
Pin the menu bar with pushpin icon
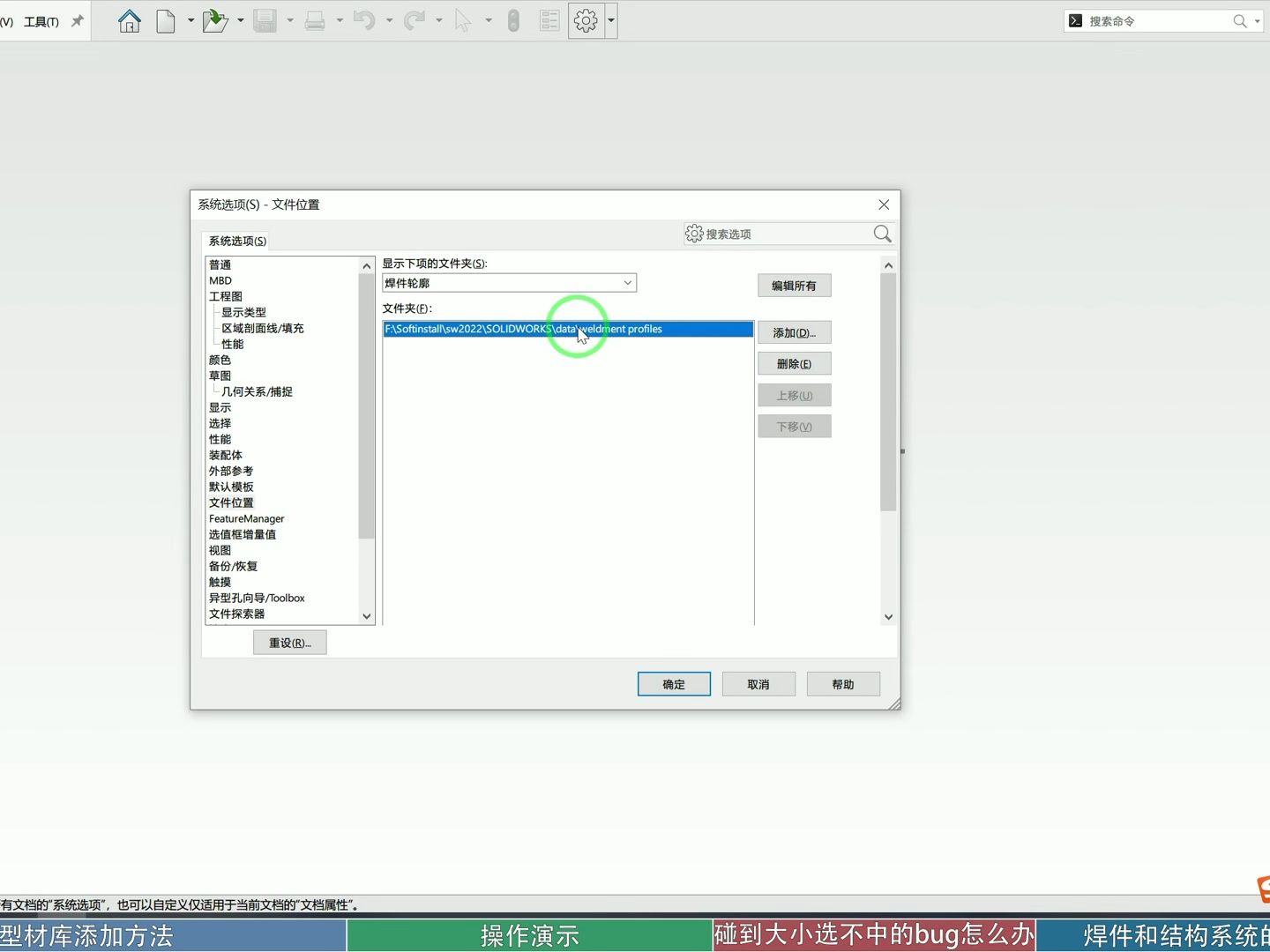point(77,21)
